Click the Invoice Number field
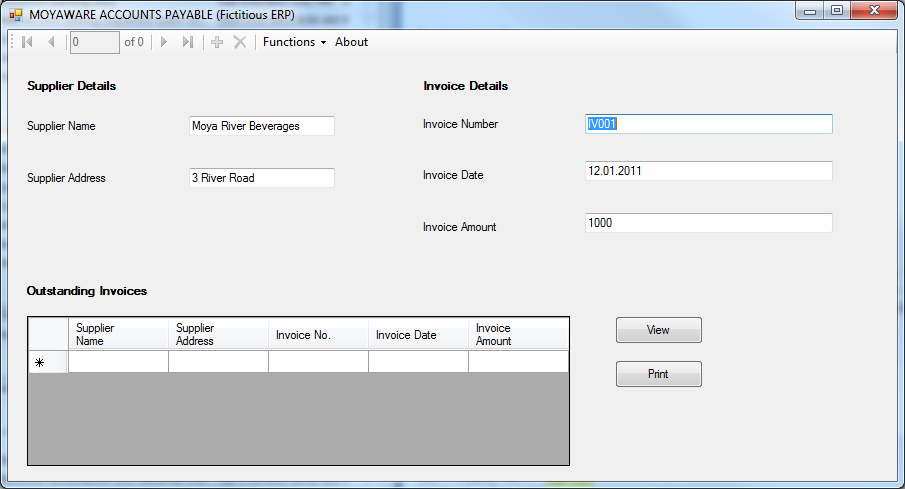905x489 pixels. tap(708, 124)
